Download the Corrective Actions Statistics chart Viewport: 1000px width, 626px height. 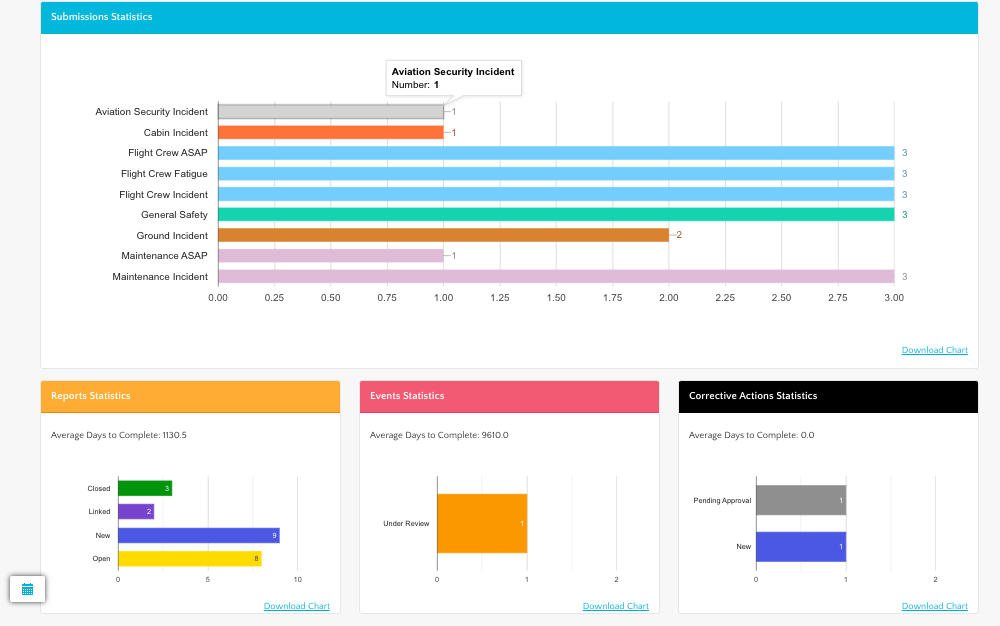click(x=934, y=606)
